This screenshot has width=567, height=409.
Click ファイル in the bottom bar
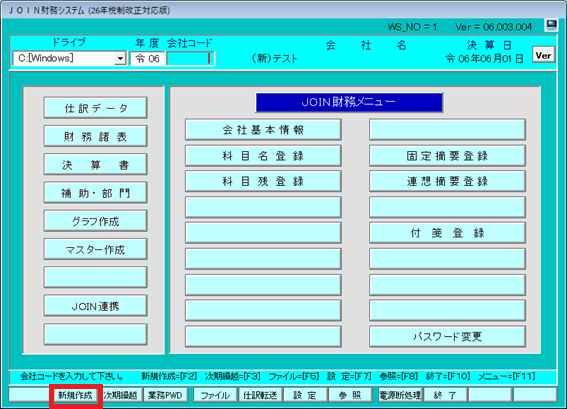click(215, 395)
